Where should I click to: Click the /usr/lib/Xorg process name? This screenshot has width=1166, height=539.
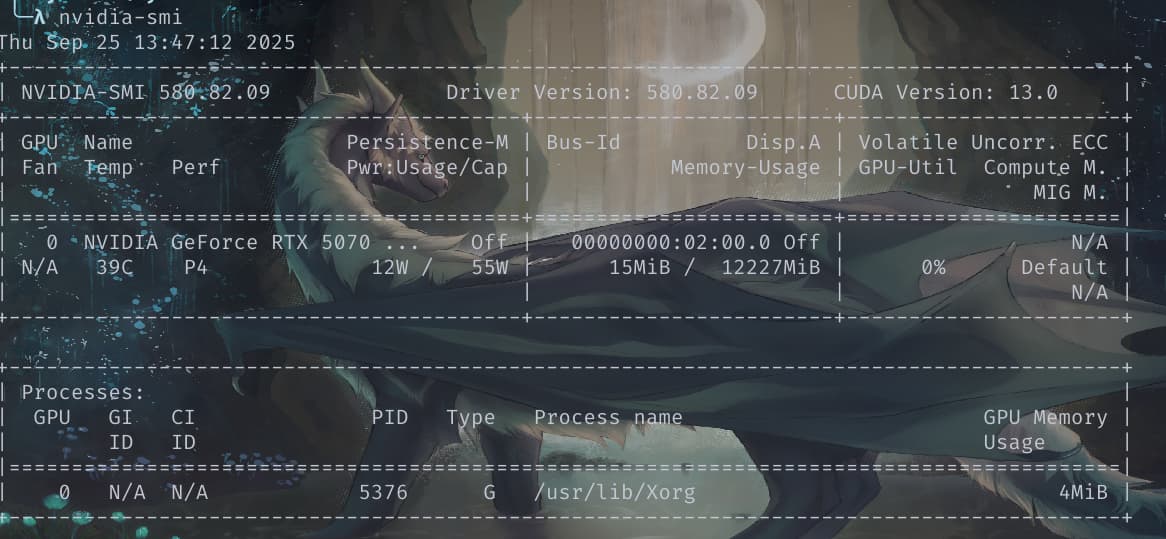614,492
